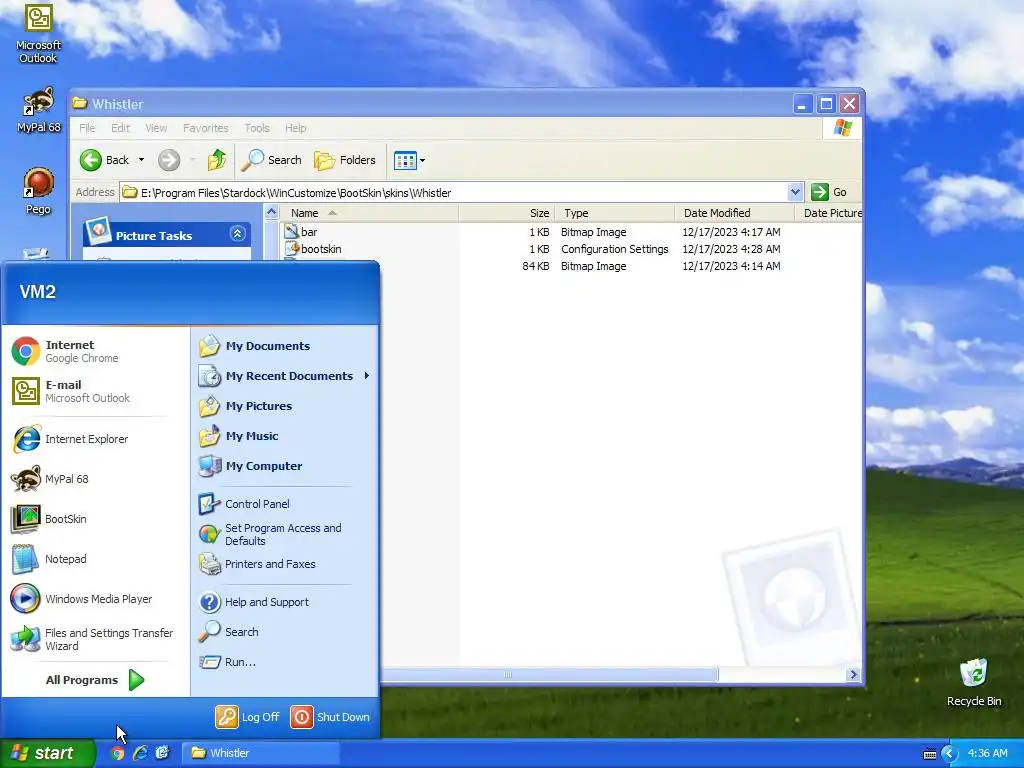Screen dimensions: 1024x768
Task: Click the Back toolbar button
Action: (104, 160)
